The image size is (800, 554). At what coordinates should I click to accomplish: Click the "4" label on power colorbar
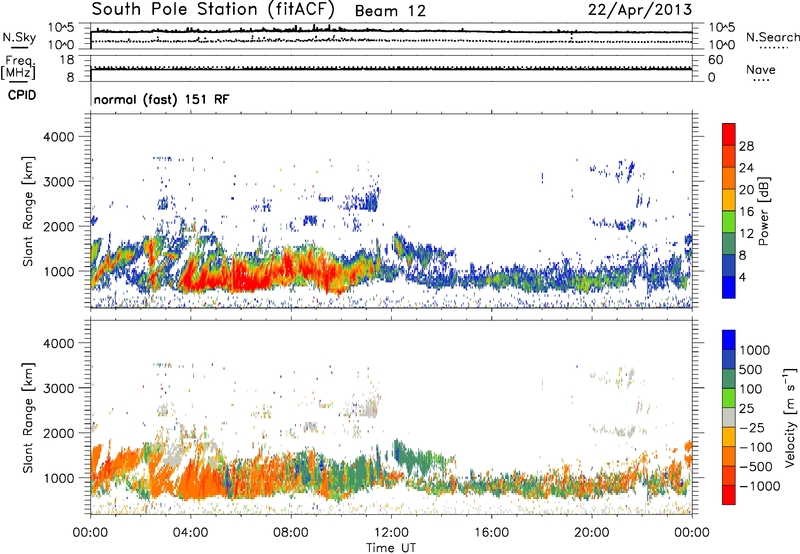(x=743, y=277)
